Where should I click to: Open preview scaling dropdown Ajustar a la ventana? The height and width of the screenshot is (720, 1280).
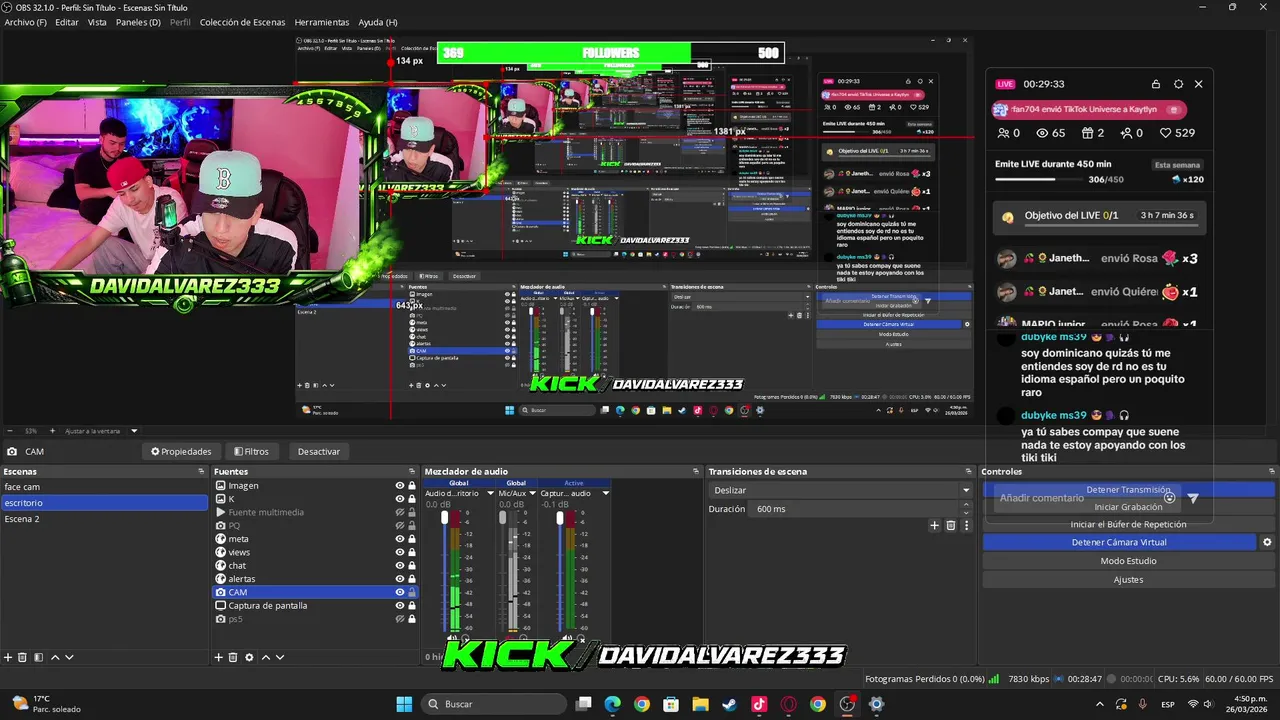[x=101, y=431]
